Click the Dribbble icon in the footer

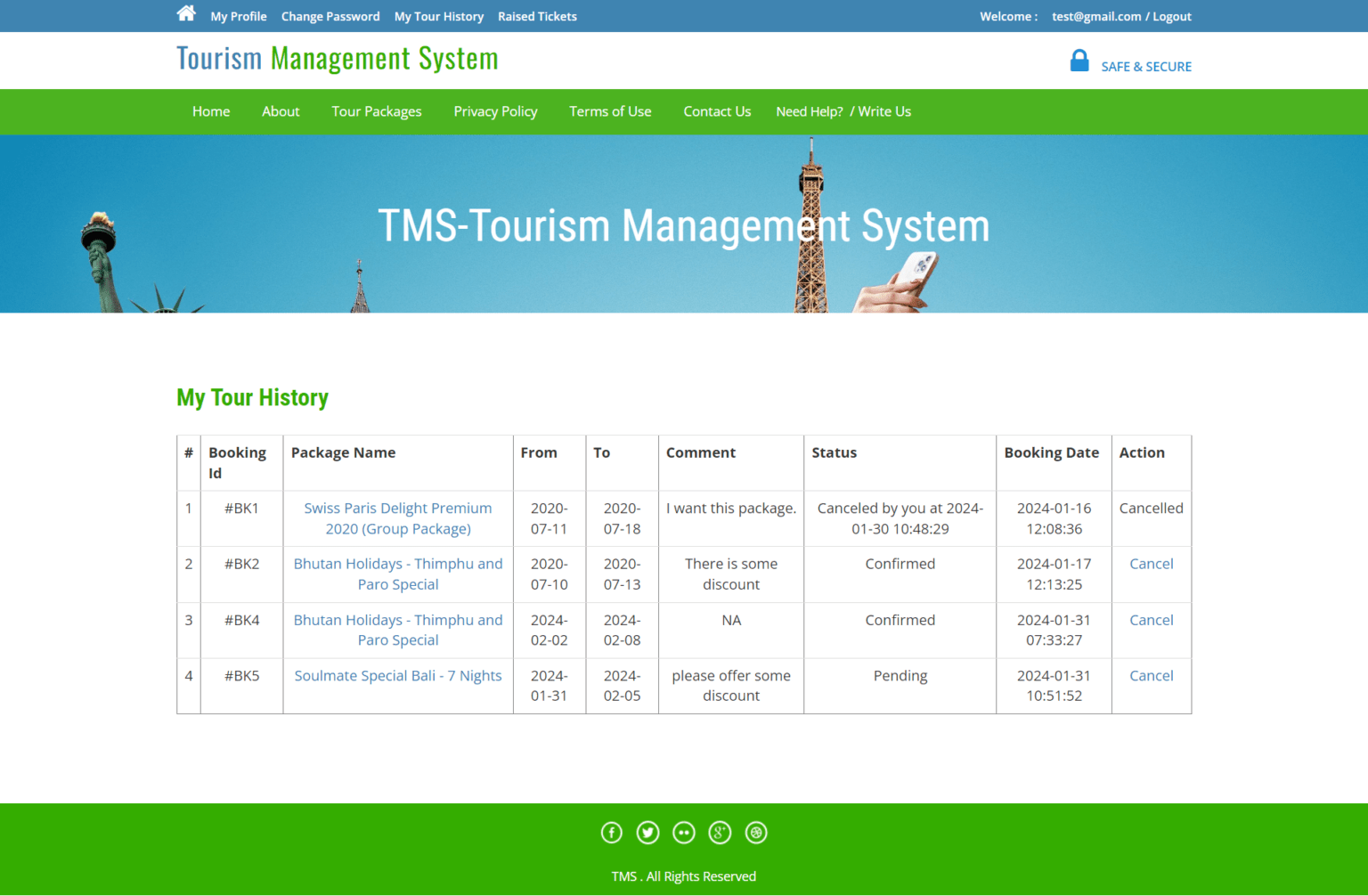pos(755,832)
